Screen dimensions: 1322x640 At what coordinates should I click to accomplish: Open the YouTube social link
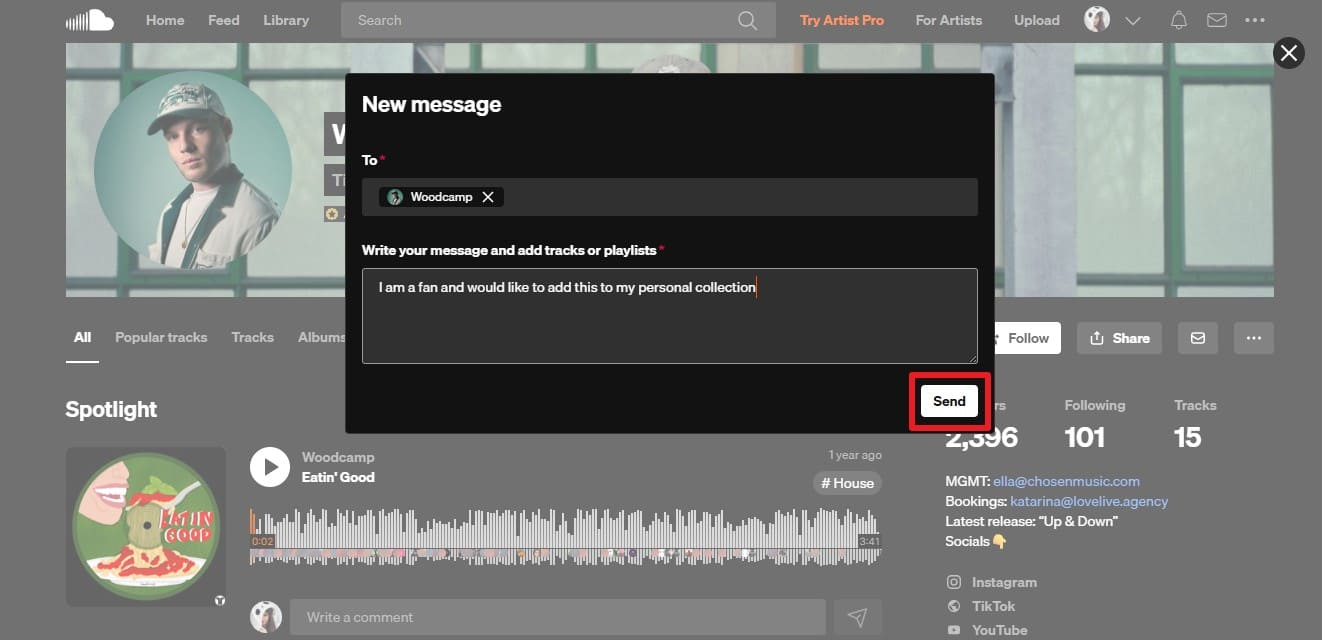click(x=999, y=630)
